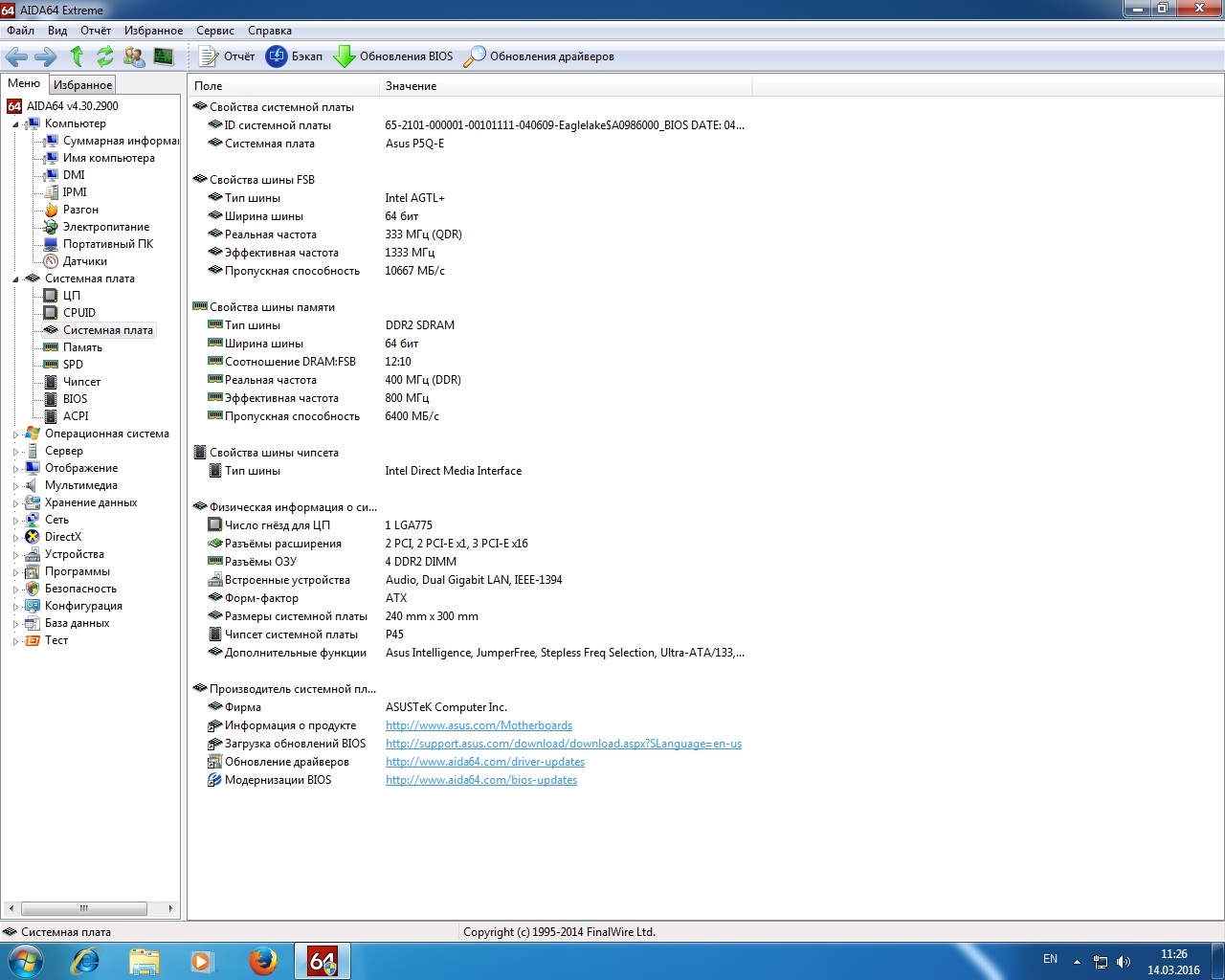Screen dimensions: 1225x980
Task: Click the sidebar horizontal scrollbar right arrow
Action: pyautogui.click(x=170, y=908)
